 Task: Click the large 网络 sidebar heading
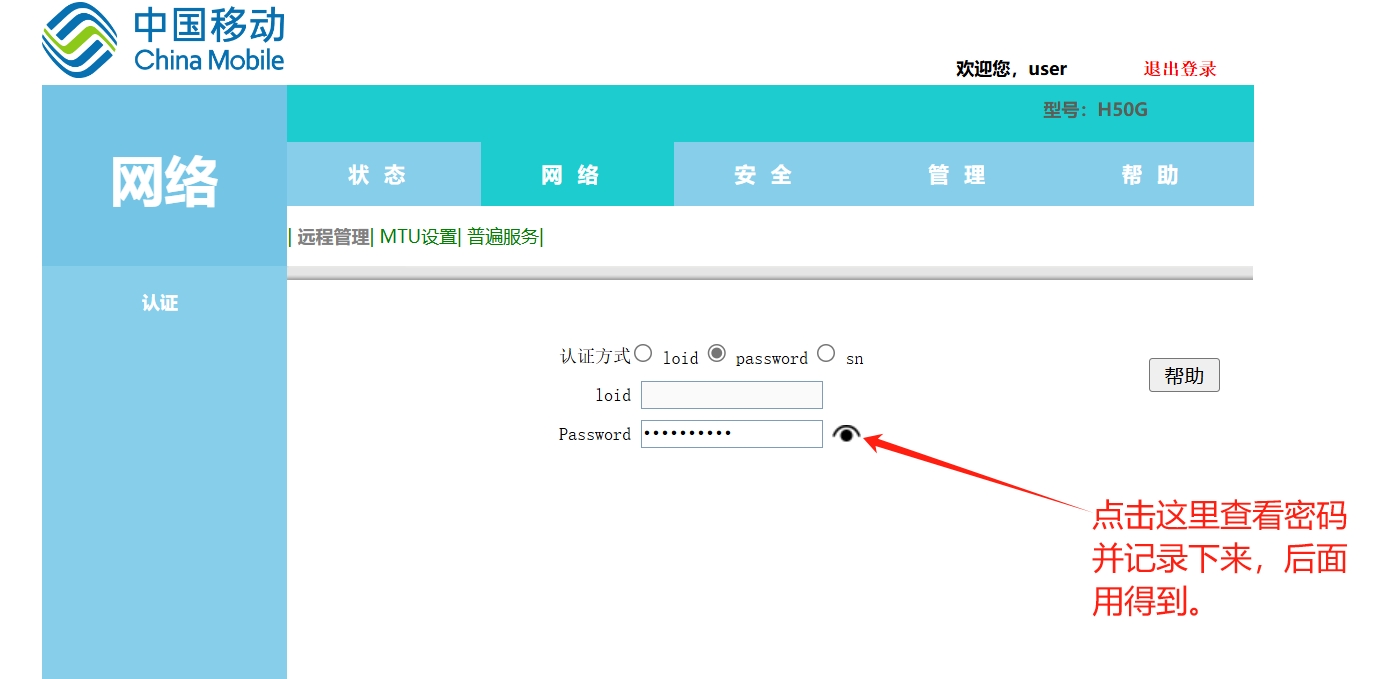(164, 182)
